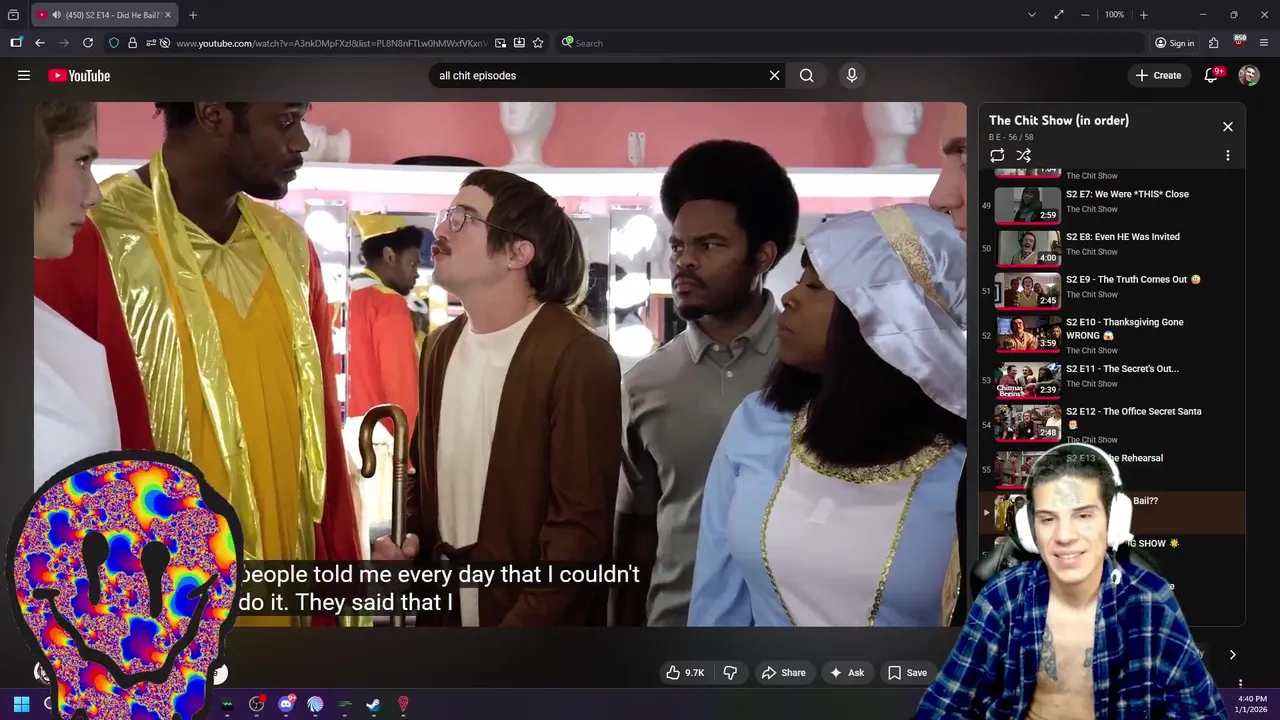Image resolution: width=1280 pixels, height=720 pixels.
Task: Focus the browser address bar URL
Action: click(332, 43)
